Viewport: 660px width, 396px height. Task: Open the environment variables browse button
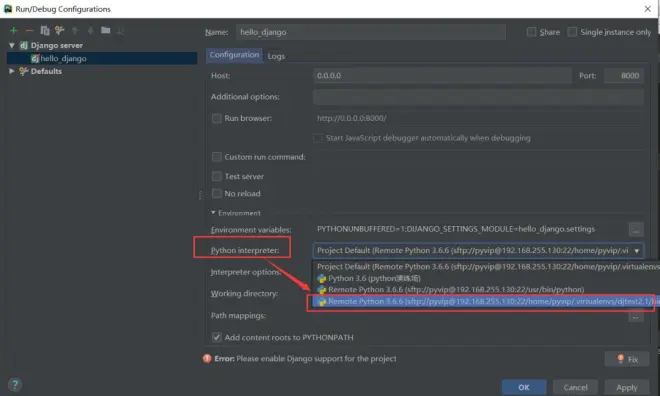636,230
